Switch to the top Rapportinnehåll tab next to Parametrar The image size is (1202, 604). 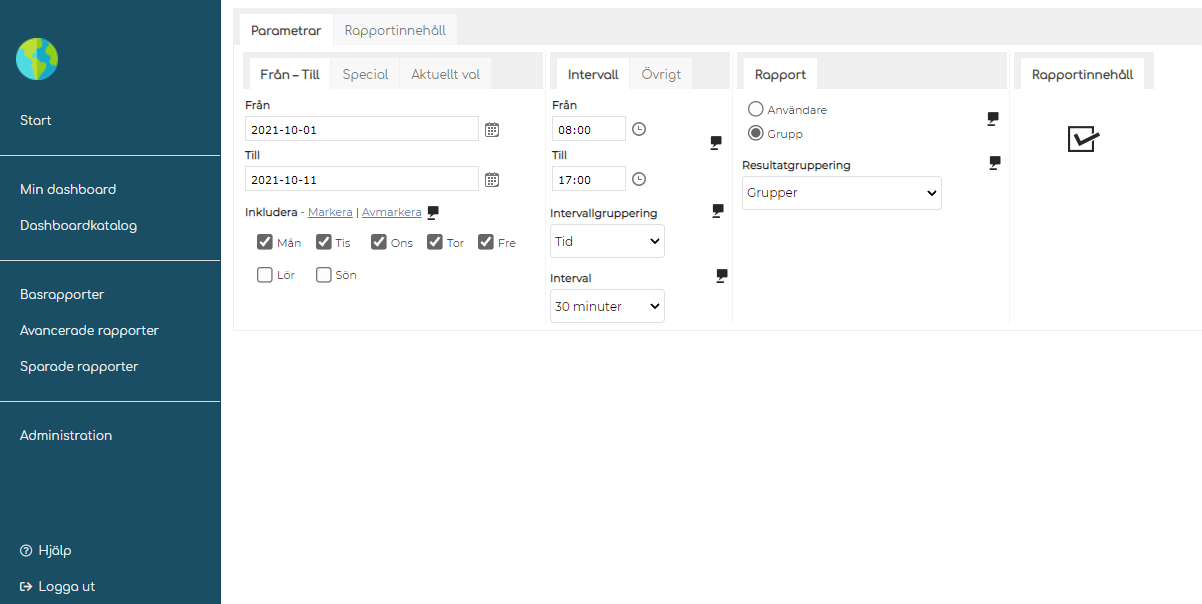395,30
